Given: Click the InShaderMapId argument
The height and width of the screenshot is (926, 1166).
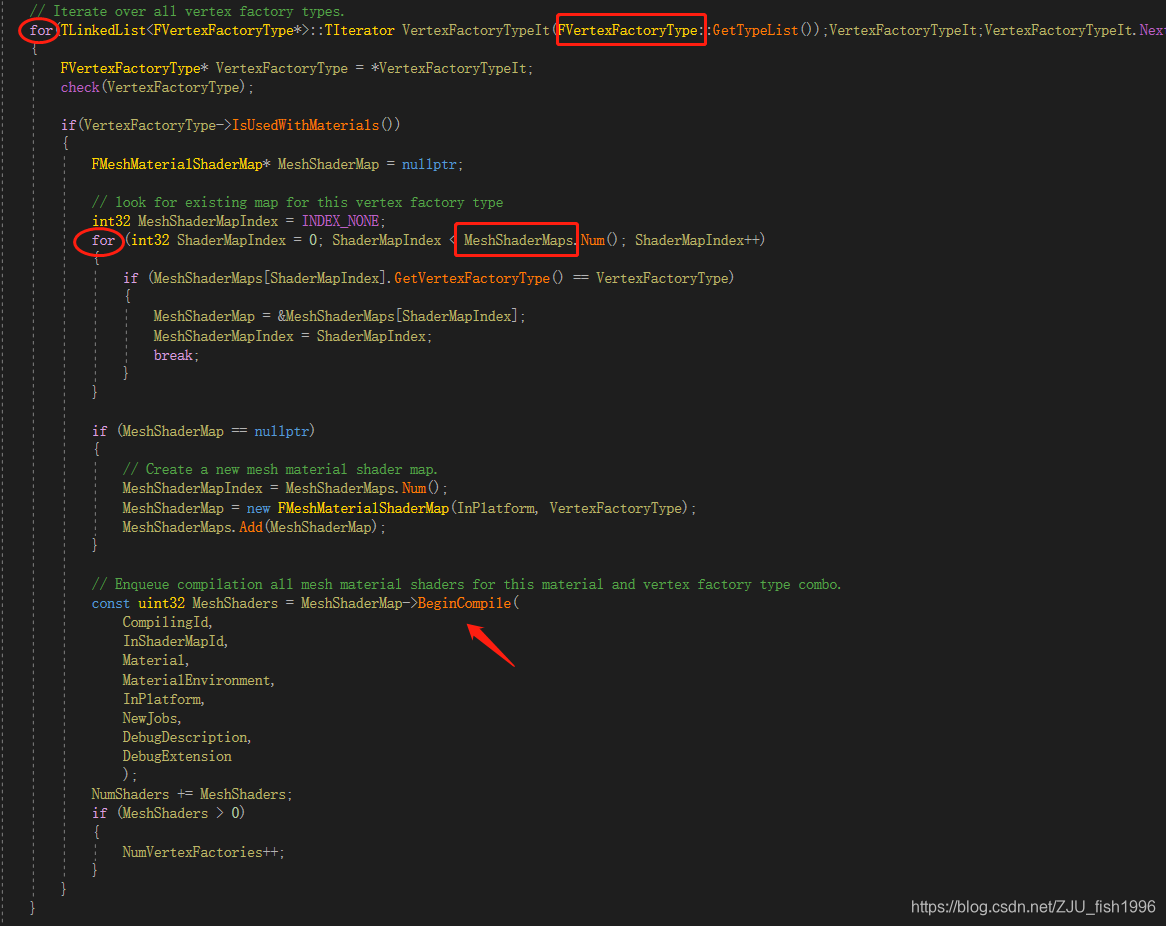Looking at the screenshot, I should click(x=175, y=641).
